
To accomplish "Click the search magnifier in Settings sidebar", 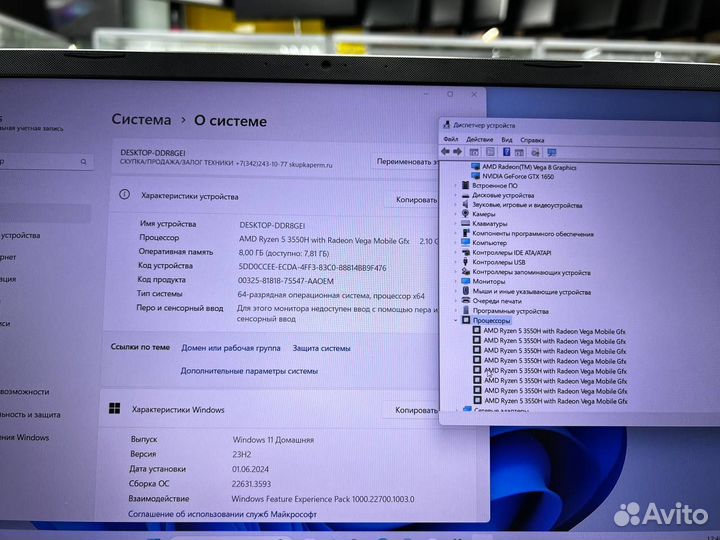I will pos(84,162).
